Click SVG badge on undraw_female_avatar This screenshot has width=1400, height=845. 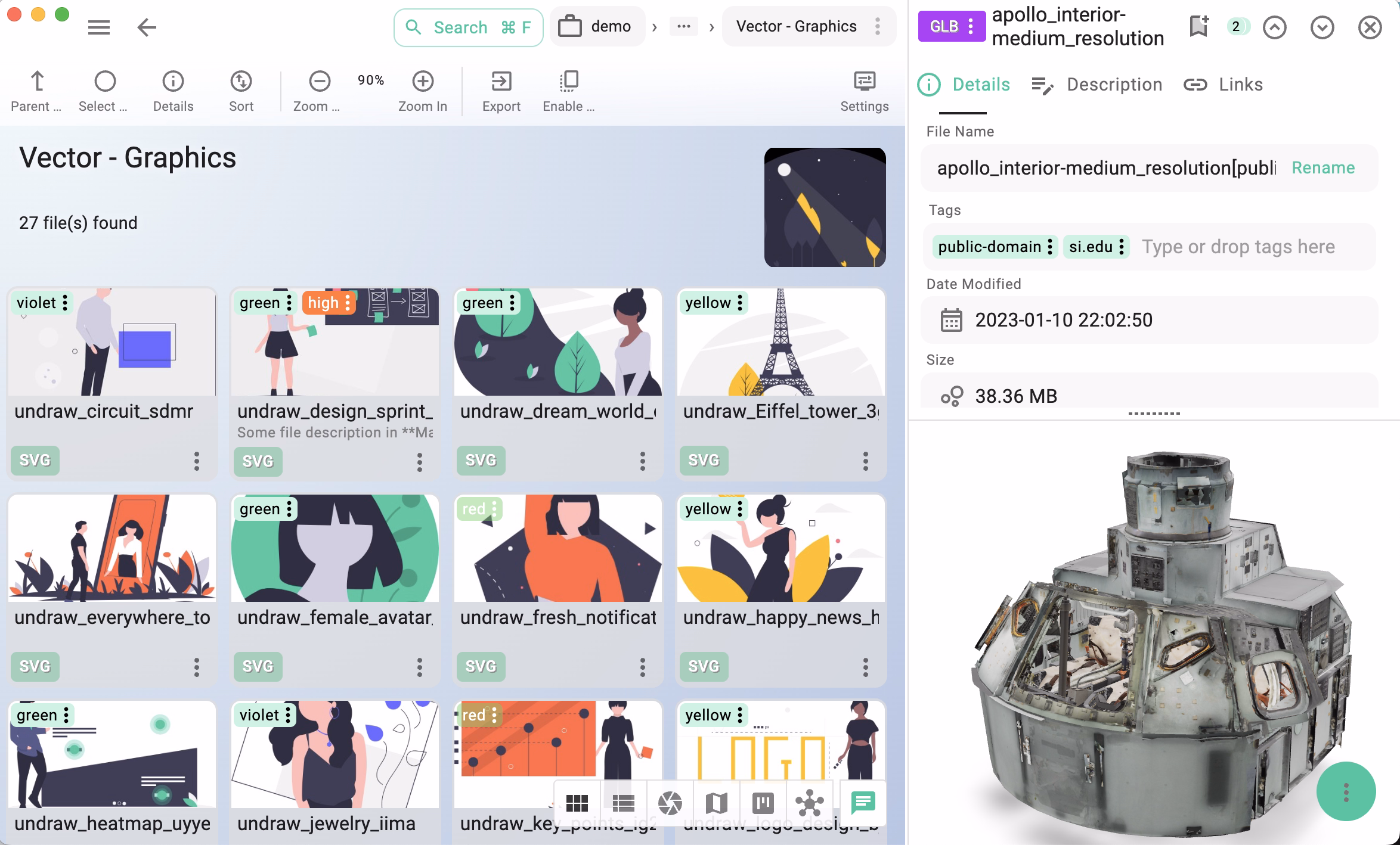(258, 666)
